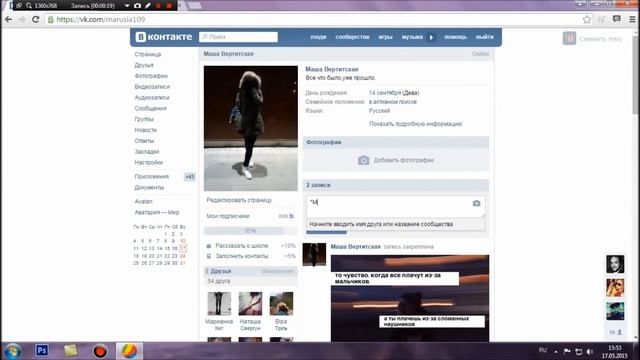Click the ВКонтакте logo

[x=164, y=37]
